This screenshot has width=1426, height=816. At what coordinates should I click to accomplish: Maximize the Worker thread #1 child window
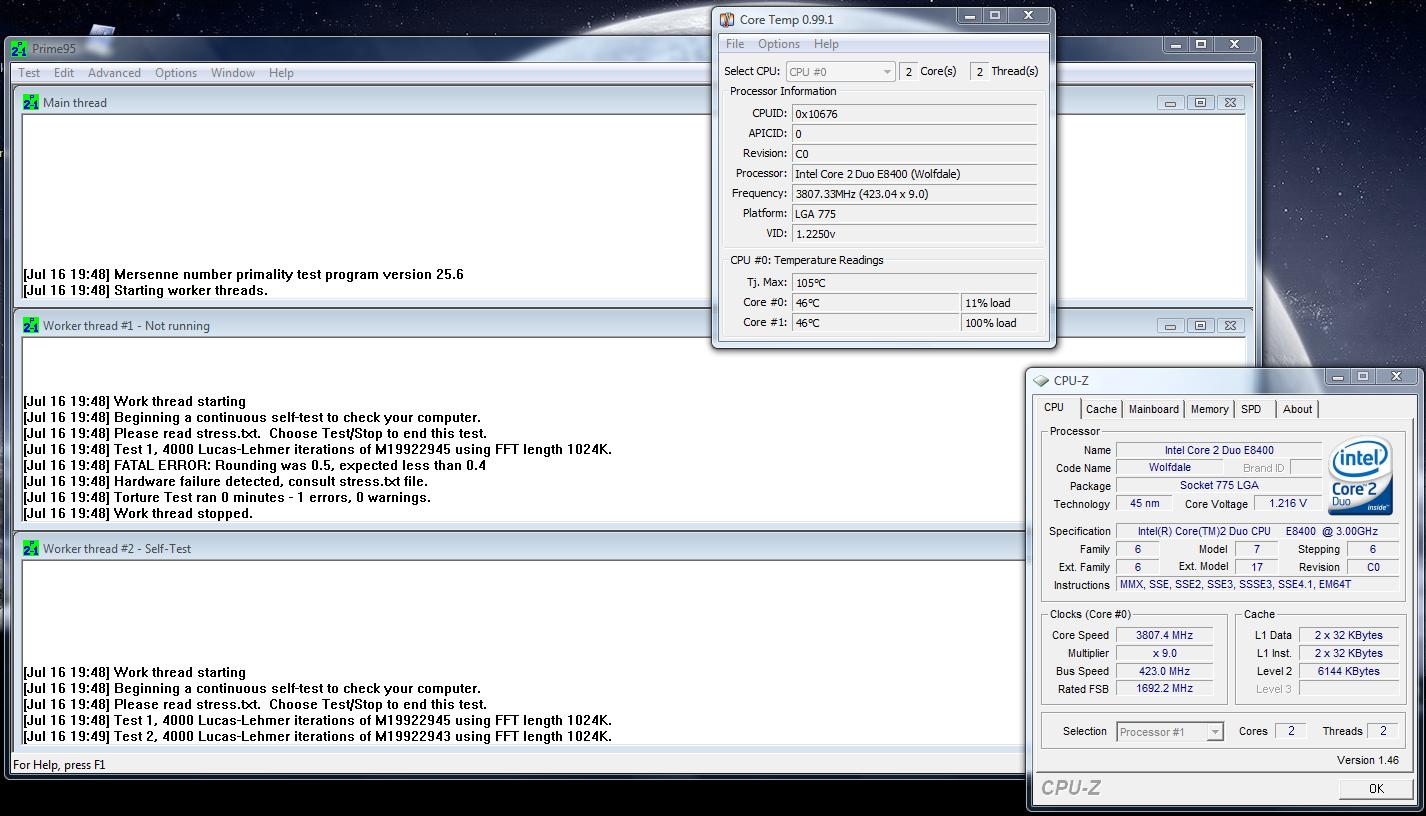[x=1201, y=326]
